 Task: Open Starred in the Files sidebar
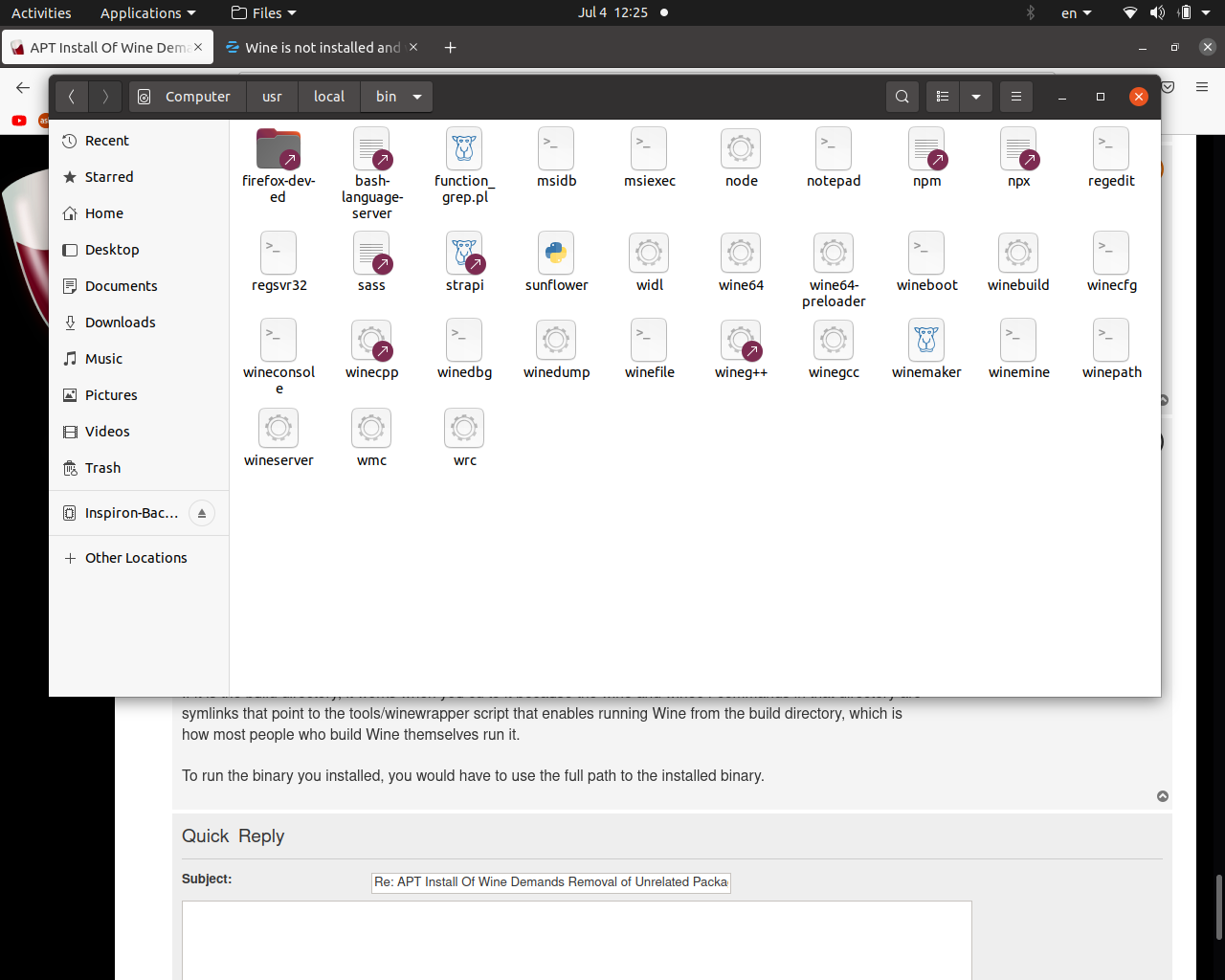(x=139, y=177)
